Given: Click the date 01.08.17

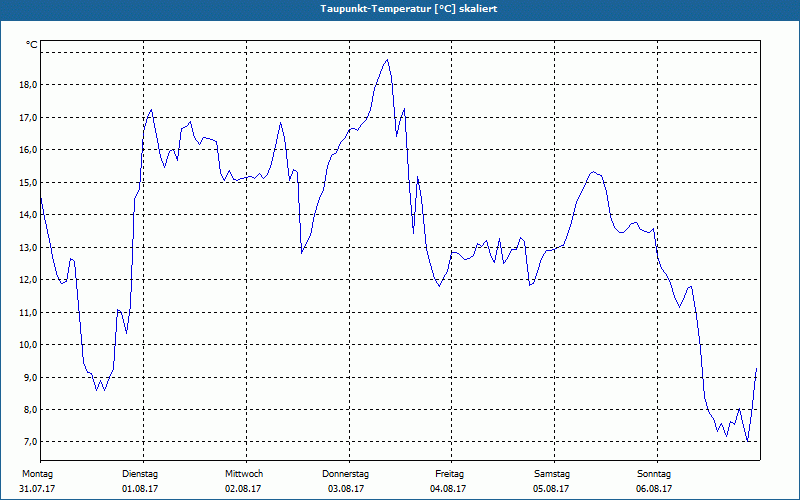Looking at the screenshot, I should (140, 489).
